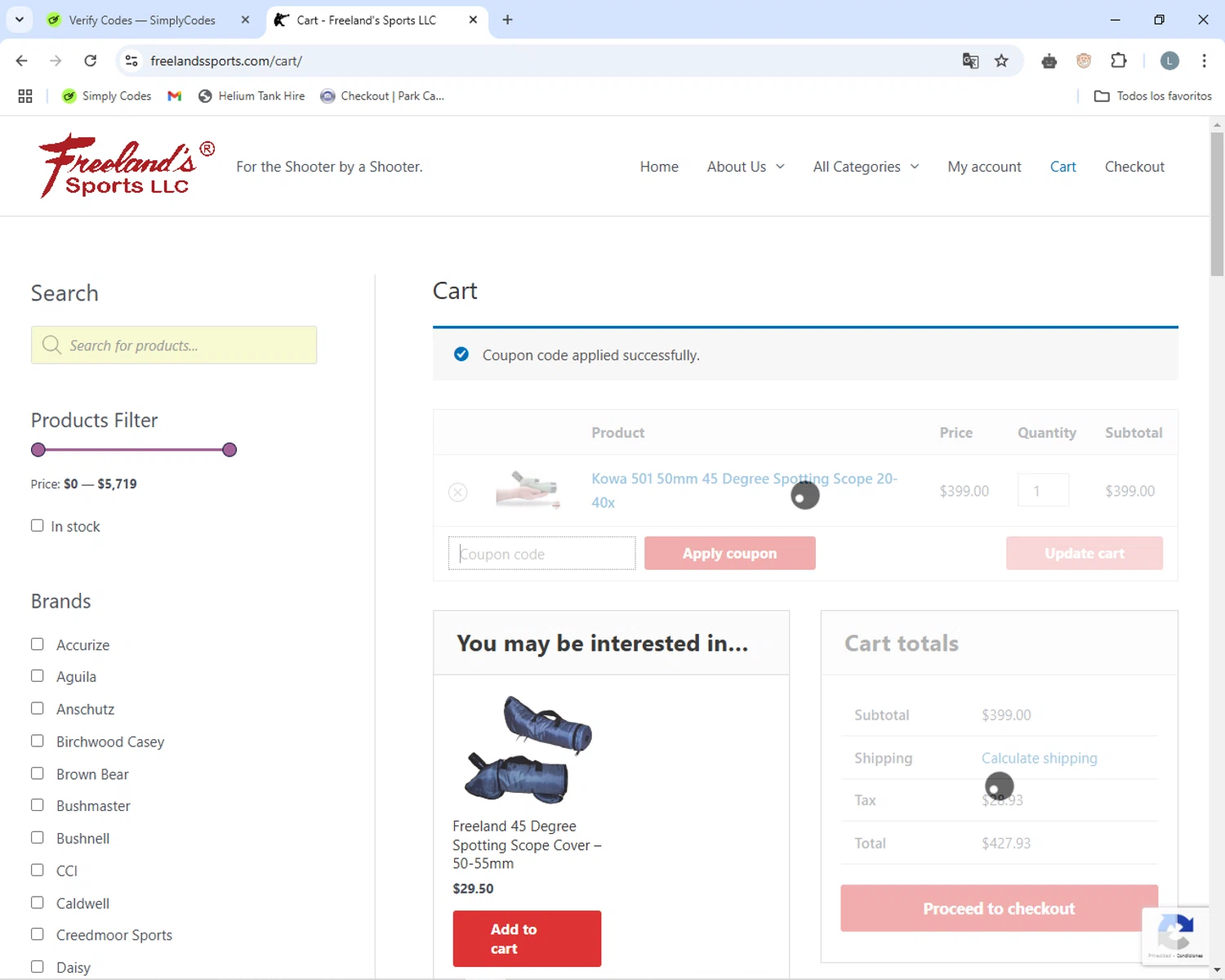The height and width of the screenshot is (980, 1225).
Task: Open the apps grid in bookmarks bar
Action: click(x=25, y=96)
